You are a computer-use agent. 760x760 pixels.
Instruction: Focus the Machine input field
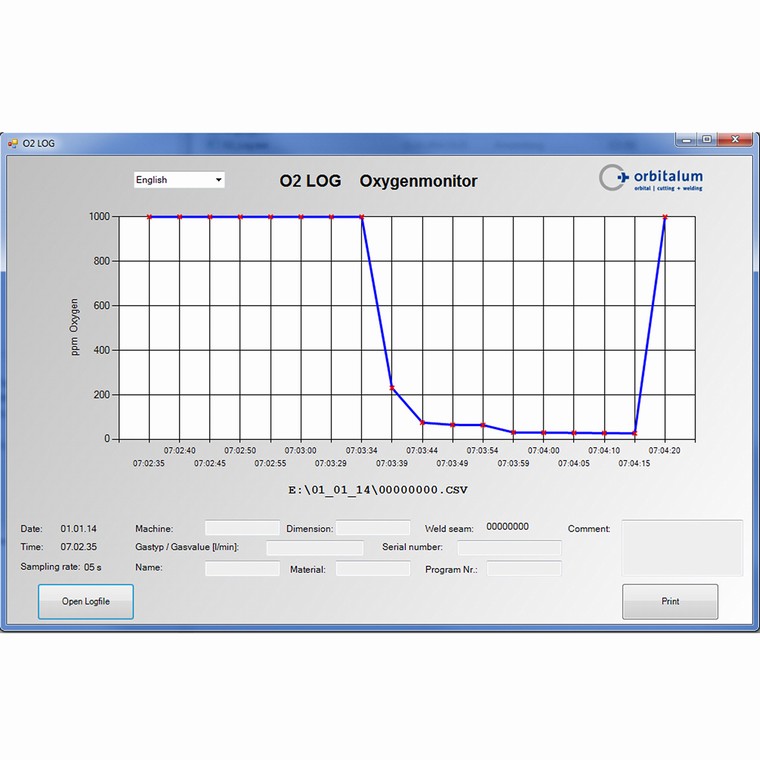point(242,528)
